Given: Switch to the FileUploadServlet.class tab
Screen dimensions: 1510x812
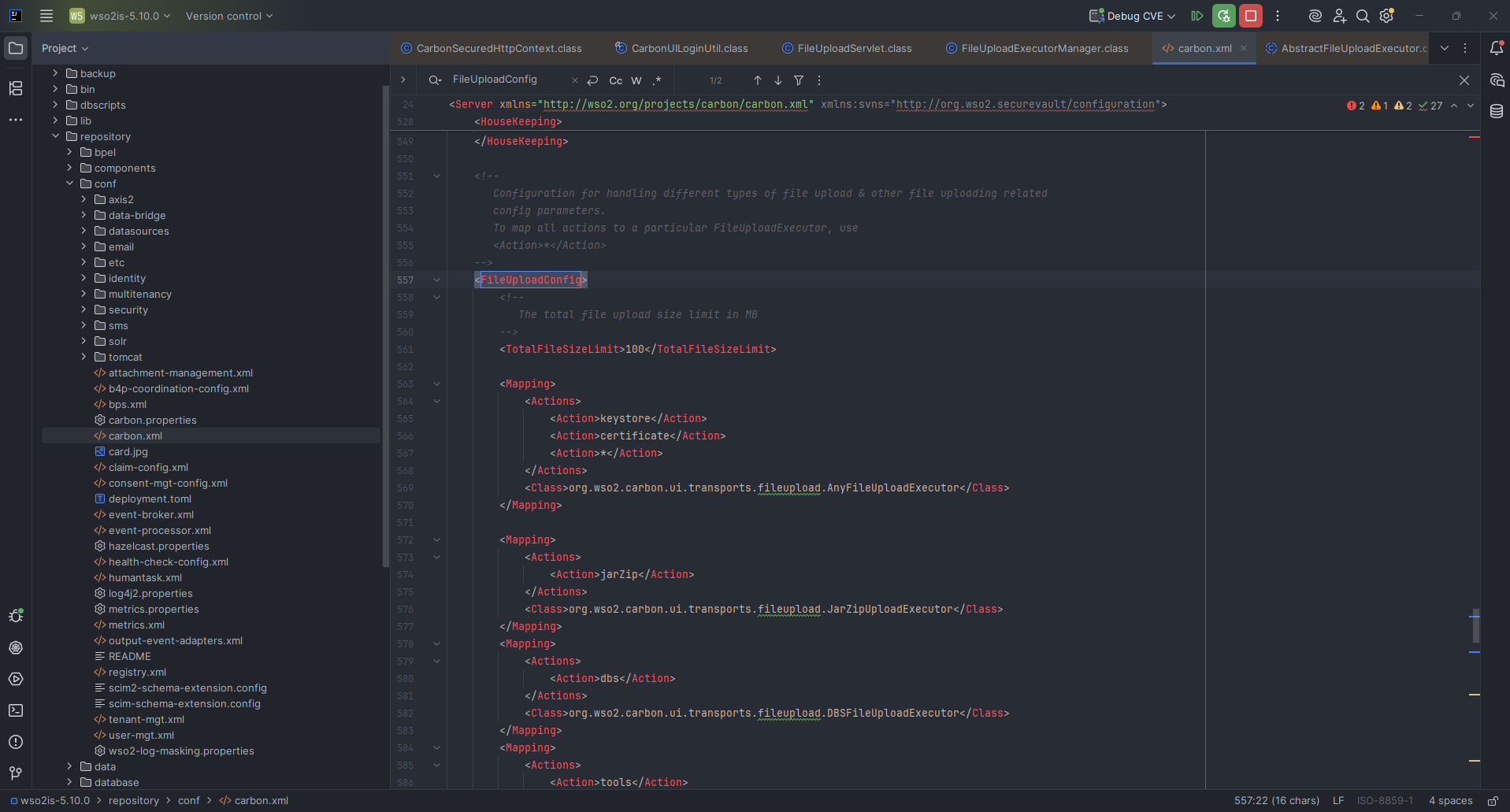Looking at the screenshot, I should [x=854, y=48].
